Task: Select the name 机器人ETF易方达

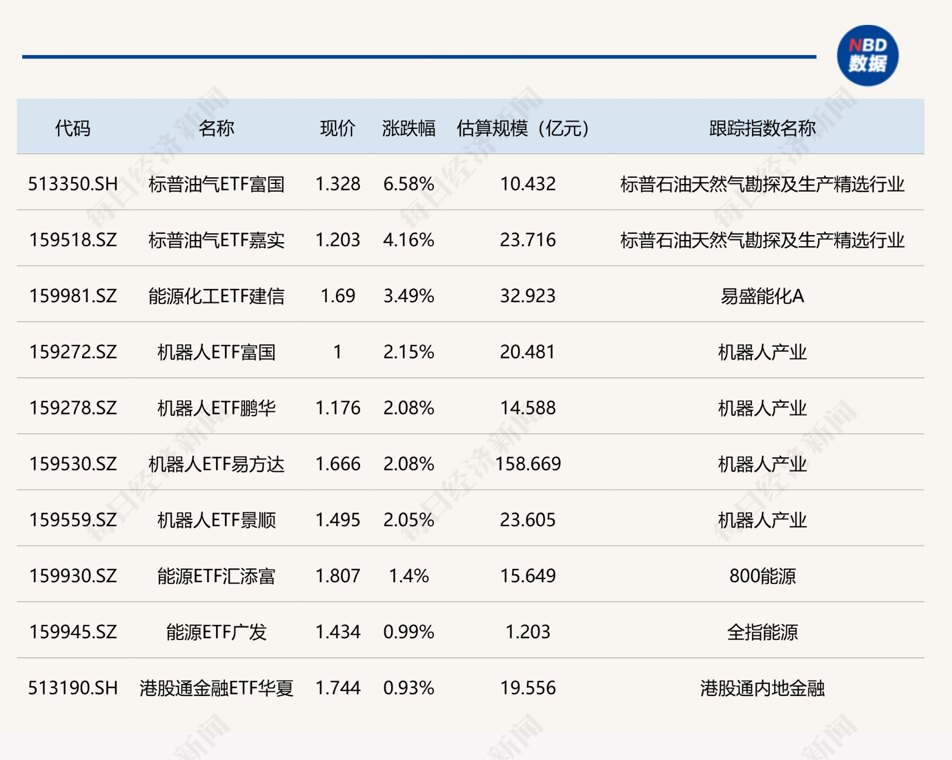Action: tap(216, 464)
